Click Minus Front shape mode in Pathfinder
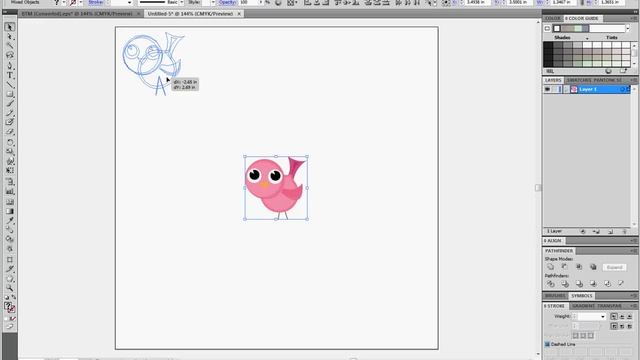Viewport: 640px width, 360px height. 565,267
